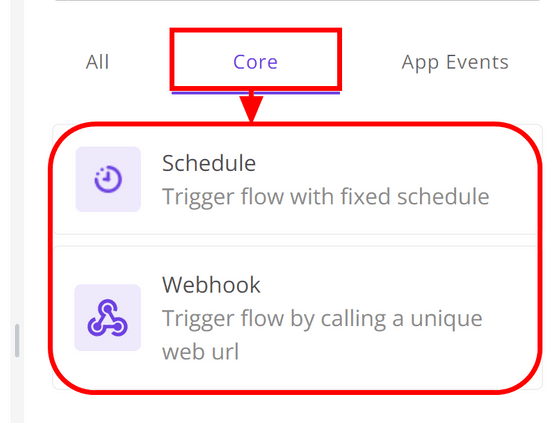Select the Webhook trigger icon

(x=108, y=318)
